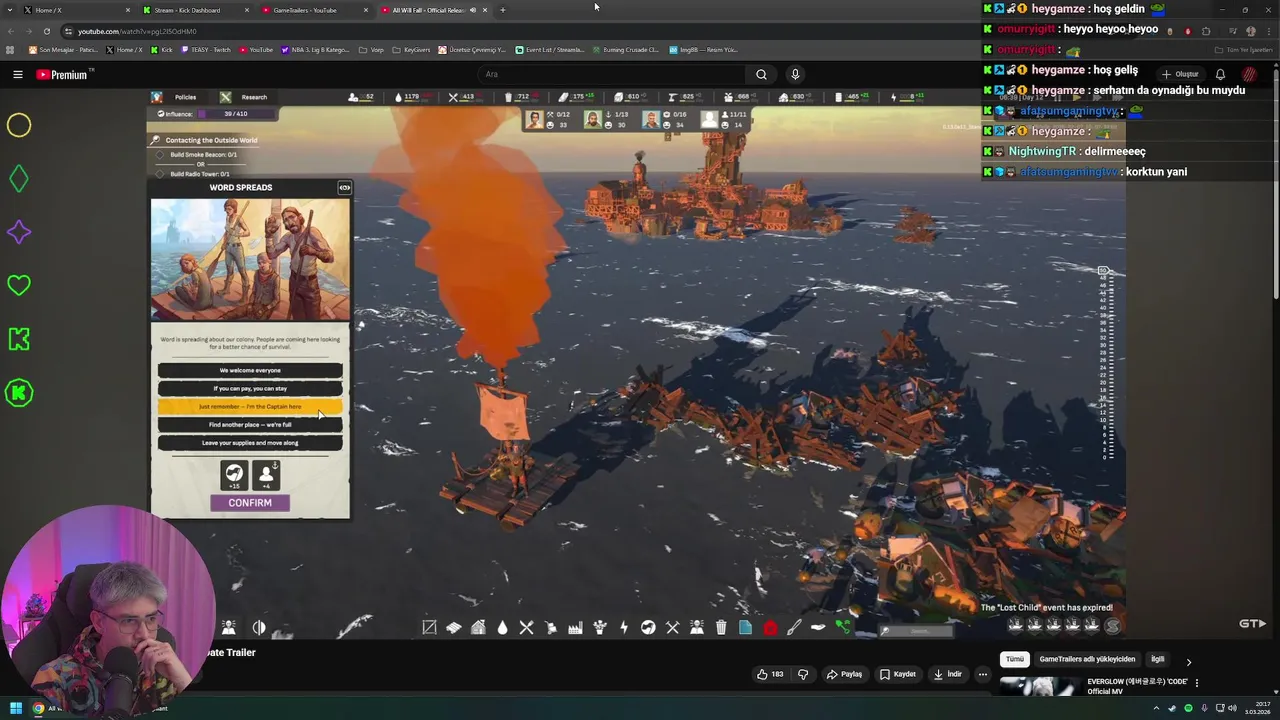Select GameTrailers adlı yükleyiciden chip
The height and width of the screenshot is (720, 1280).
click(1087, 659)
